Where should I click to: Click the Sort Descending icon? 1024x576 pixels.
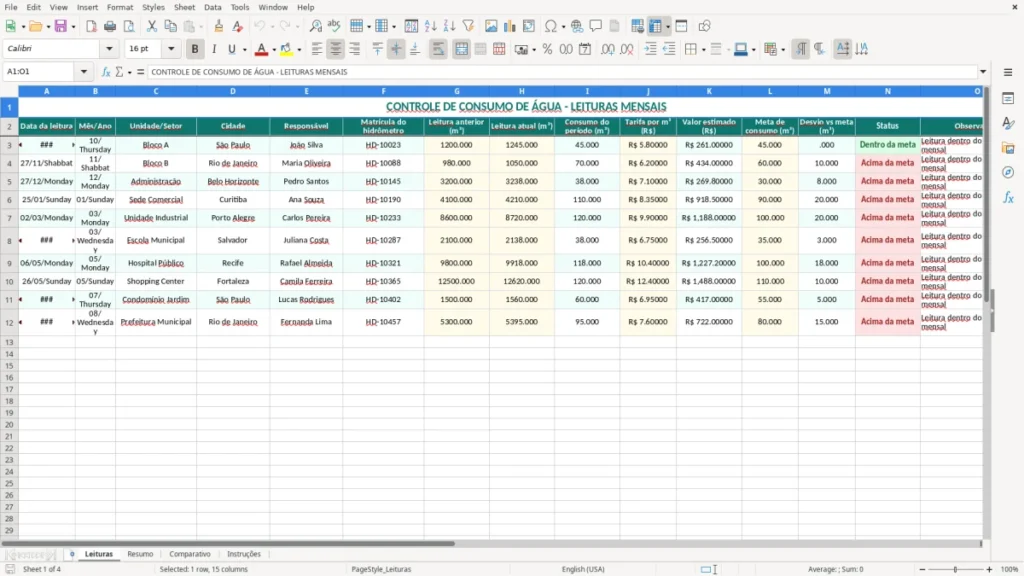tap(449, 26)
